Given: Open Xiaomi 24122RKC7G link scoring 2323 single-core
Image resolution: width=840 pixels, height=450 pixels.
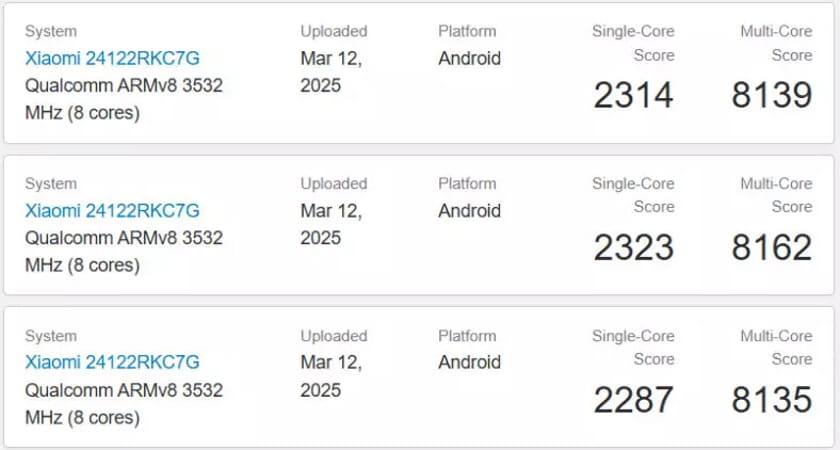Looking at the screenshot, I should point(112,211).
